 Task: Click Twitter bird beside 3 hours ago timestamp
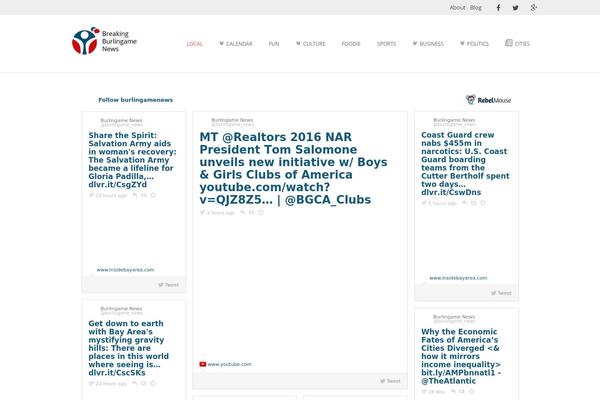coord(202,212)
